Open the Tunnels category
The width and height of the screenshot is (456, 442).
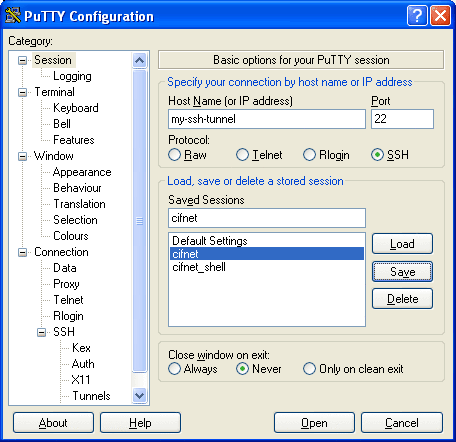91,396
